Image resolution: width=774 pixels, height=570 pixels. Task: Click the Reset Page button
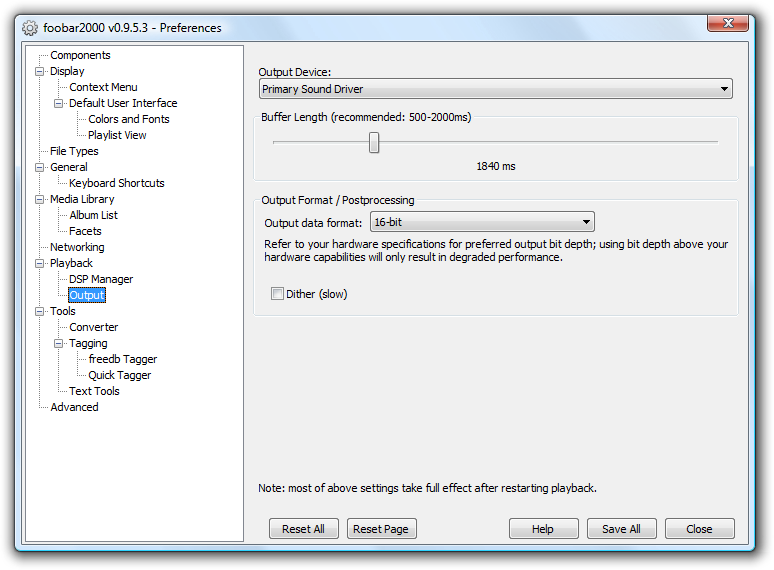[x=381, y=529]
